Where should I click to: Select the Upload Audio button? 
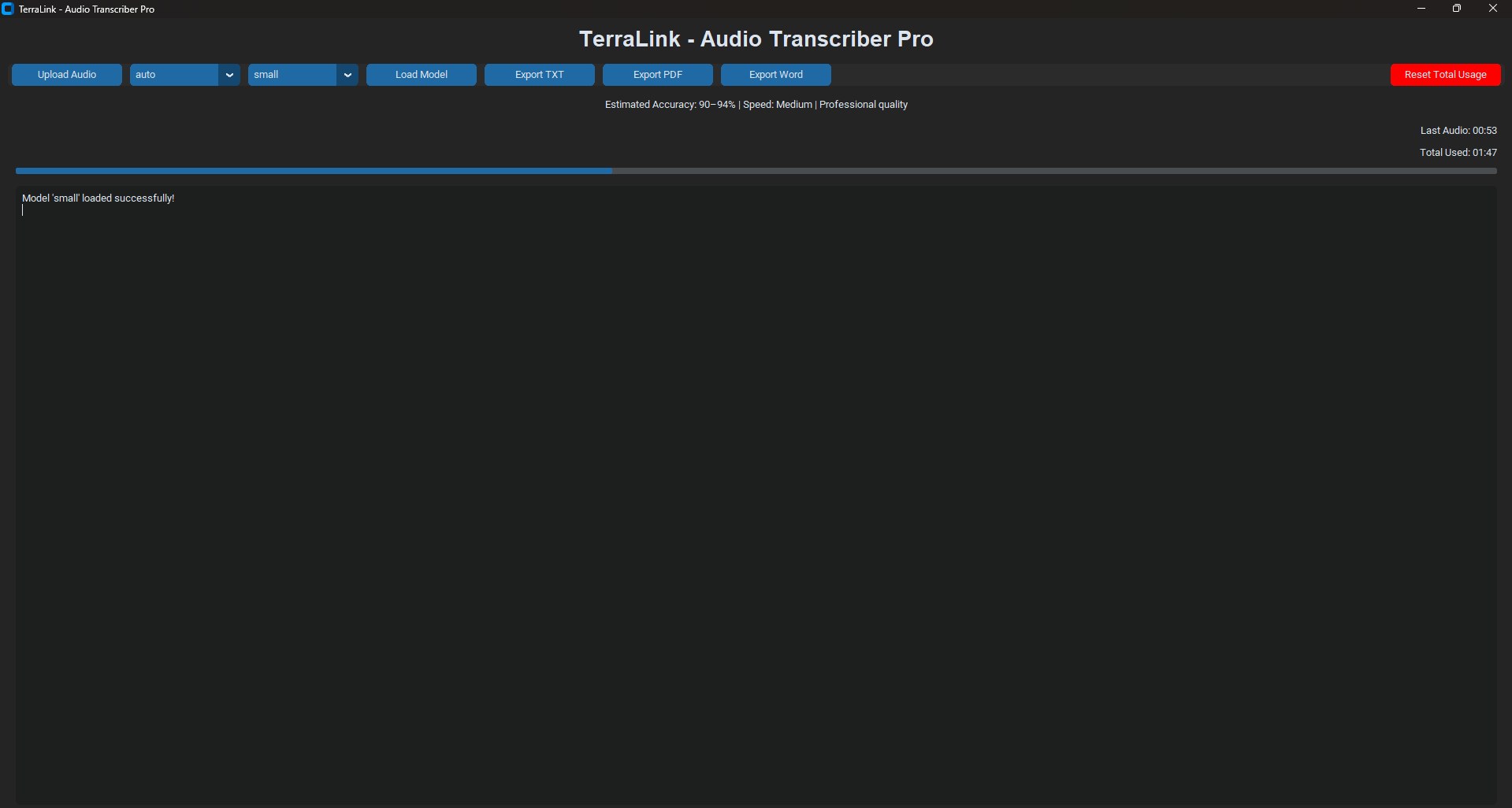(66, 74)
